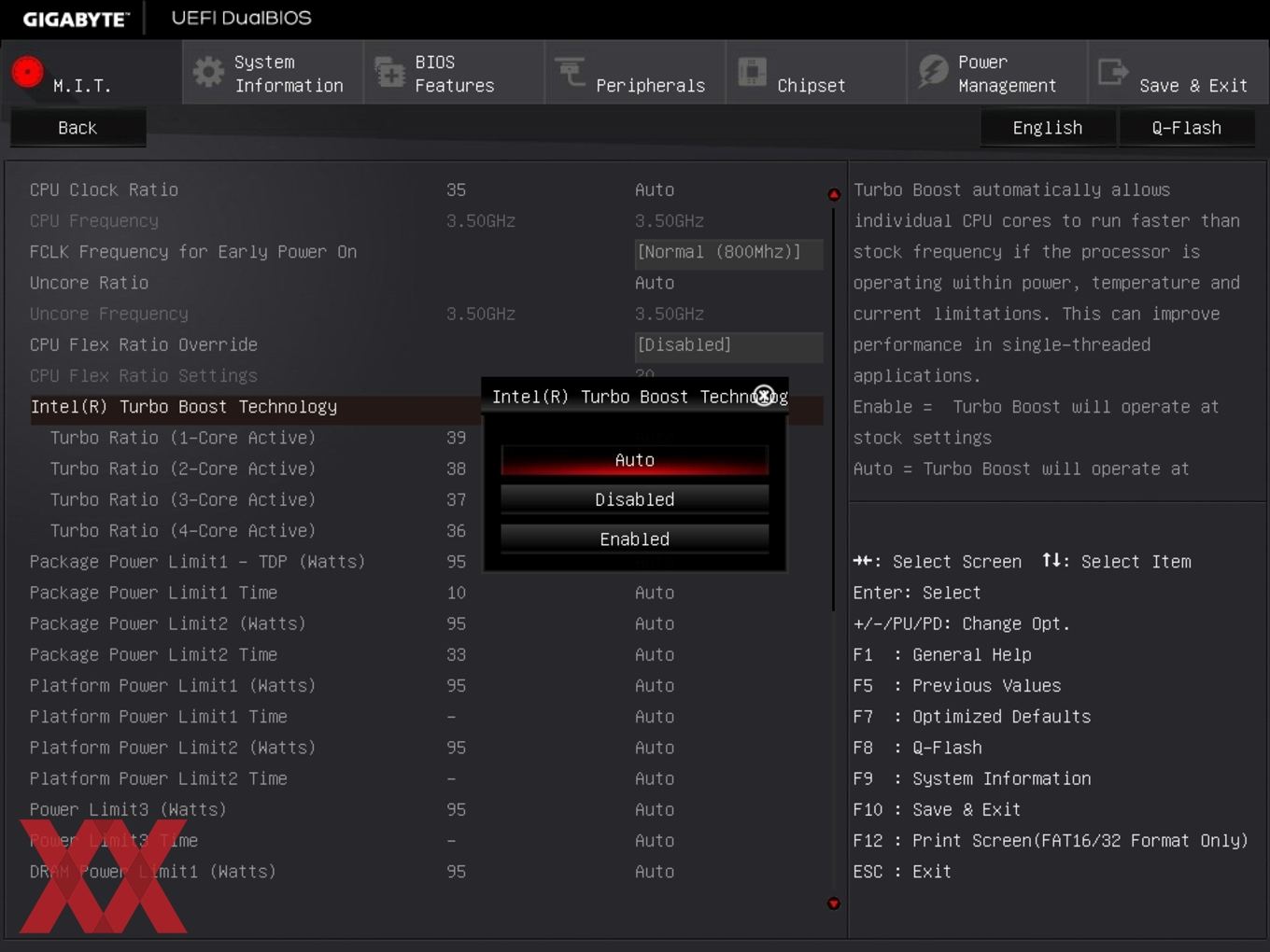The image size is (1270, 952).
Task: Click the F7 Optimized Defaults help line
Action: 971,717
